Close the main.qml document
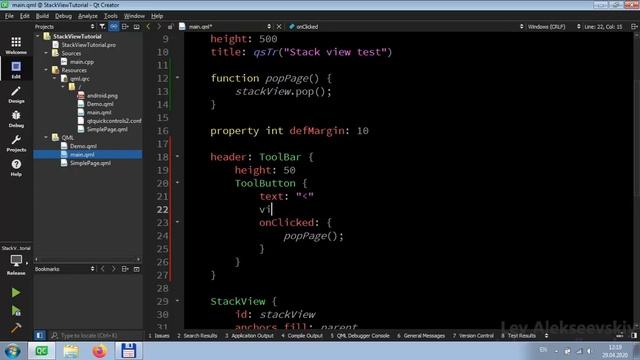 point(279,27)
